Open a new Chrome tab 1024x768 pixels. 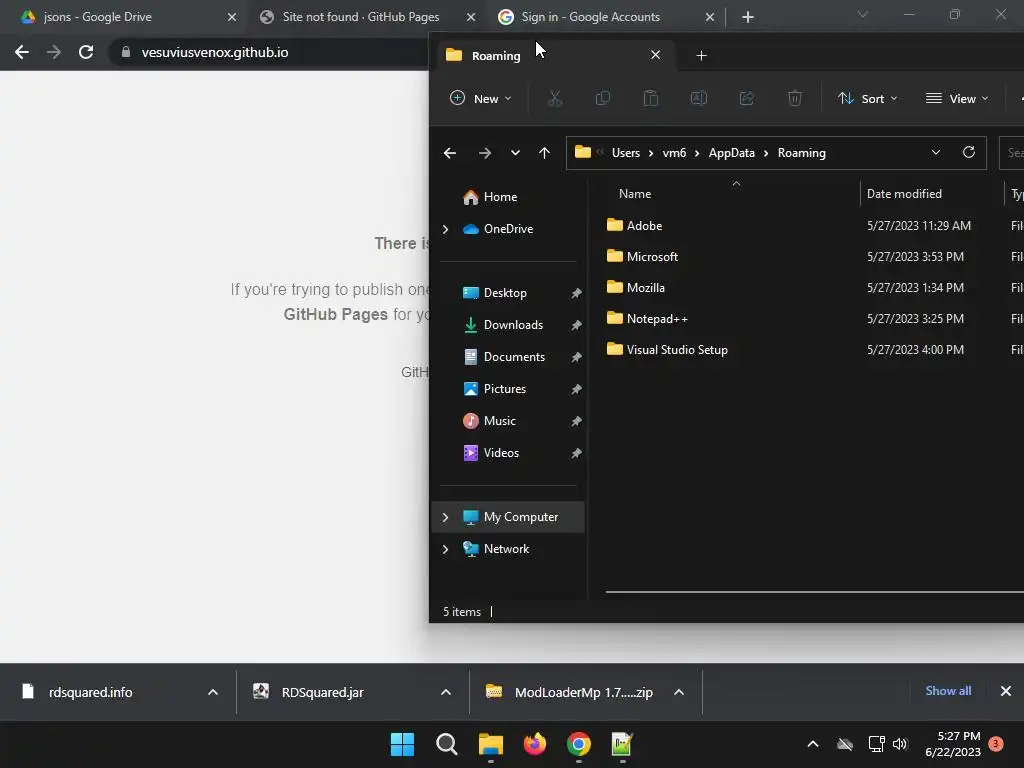coord(748,17)
